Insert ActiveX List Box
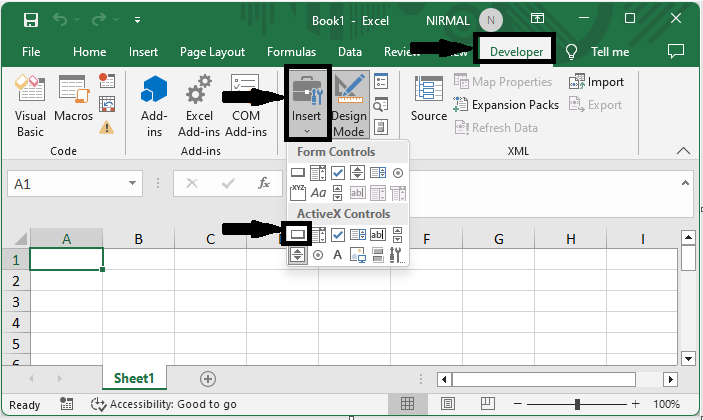Image resolution: width=703 pixels, height=420 pixels. [358, 234]
